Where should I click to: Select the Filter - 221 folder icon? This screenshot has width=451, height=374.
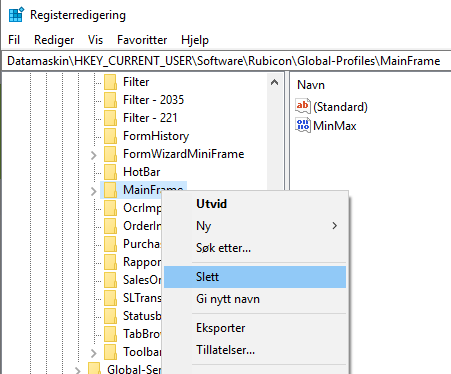point(110,118)
